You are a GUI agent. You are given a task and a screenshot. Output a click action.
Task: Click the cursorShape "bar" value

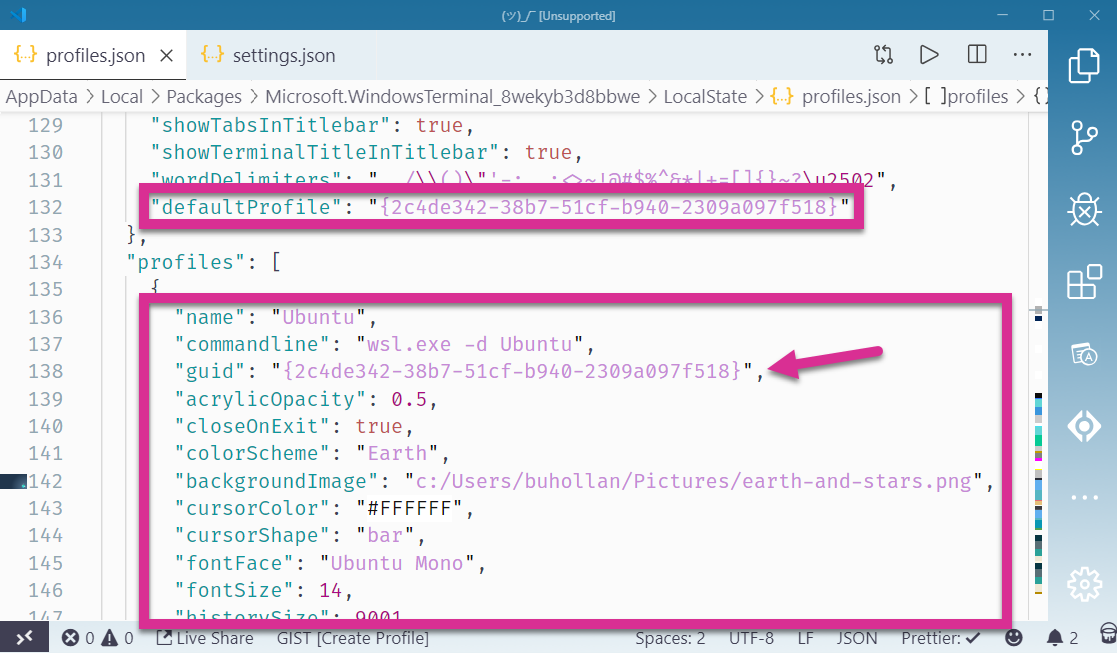click(x=385, y=535)
